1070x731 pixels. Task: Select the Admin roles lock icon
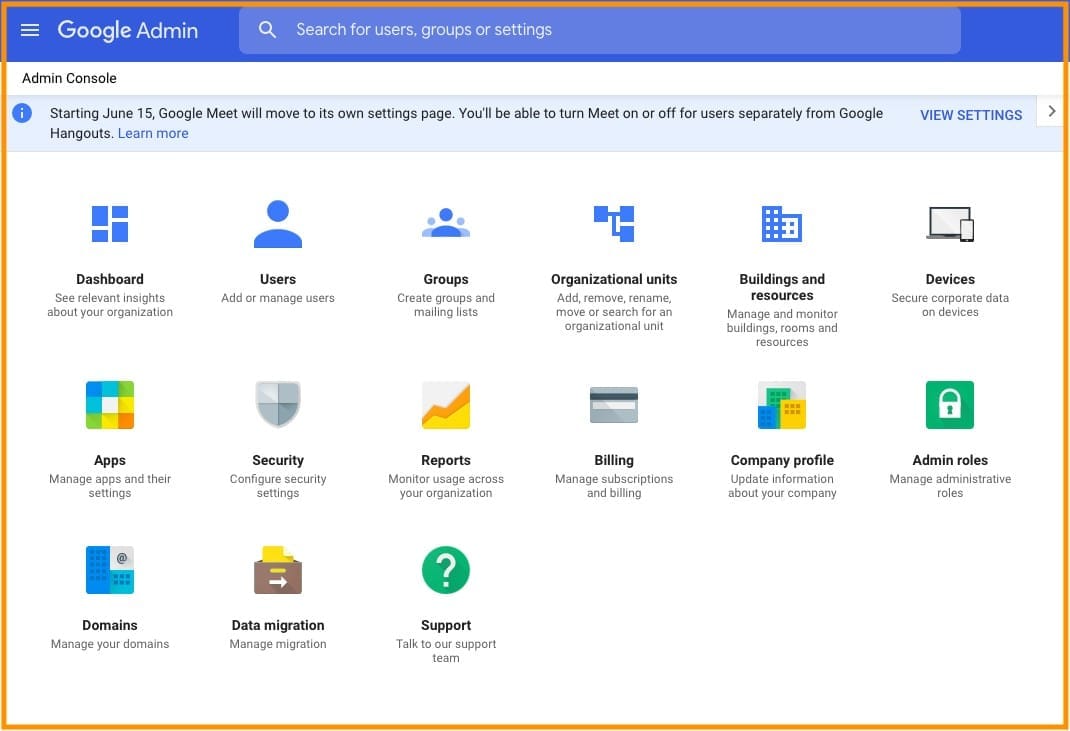click(x=950, y=405)
